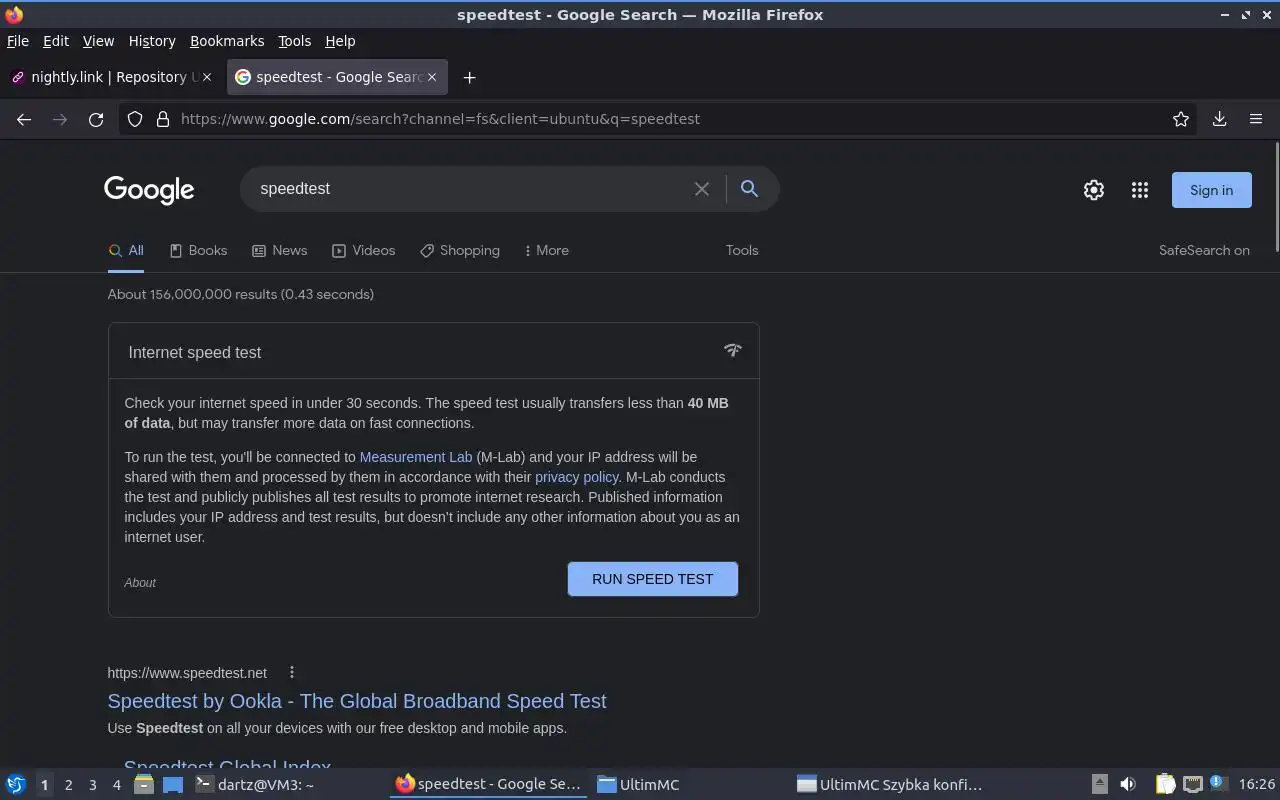Click the Sign in button

tap(1211, 190)
